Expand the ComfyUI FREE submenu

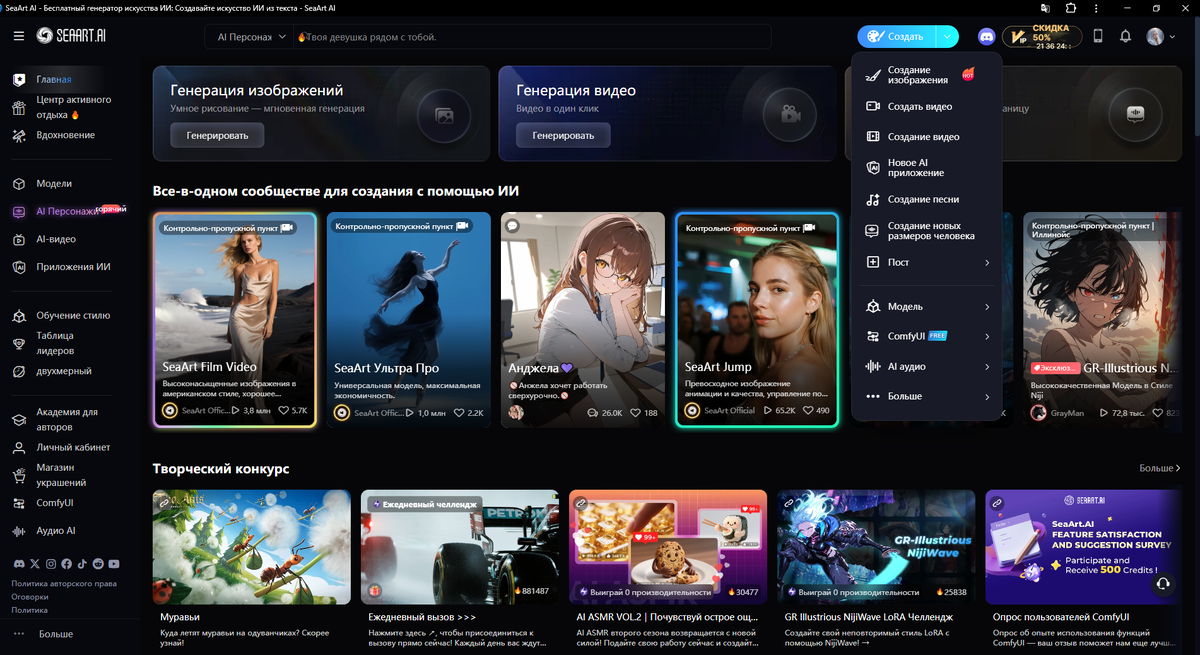928,336
